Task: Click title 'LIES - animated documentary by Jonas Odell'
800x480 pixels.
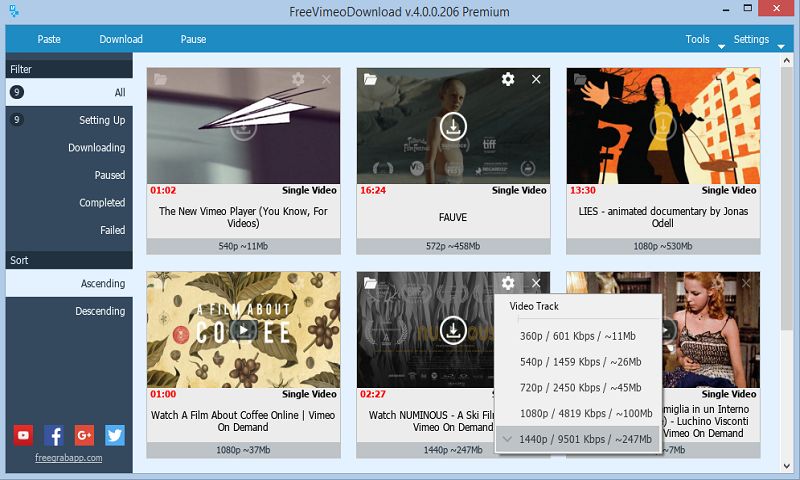Action: tap(663, 217)
